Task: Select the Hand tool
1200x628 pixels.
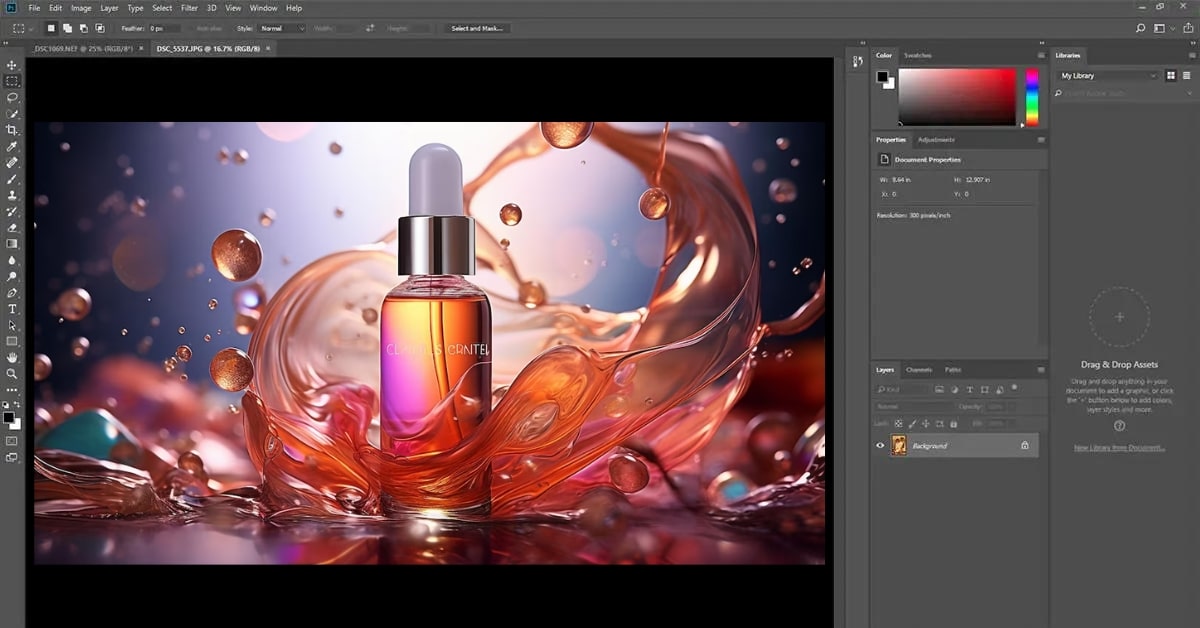Action: [12, 357]
